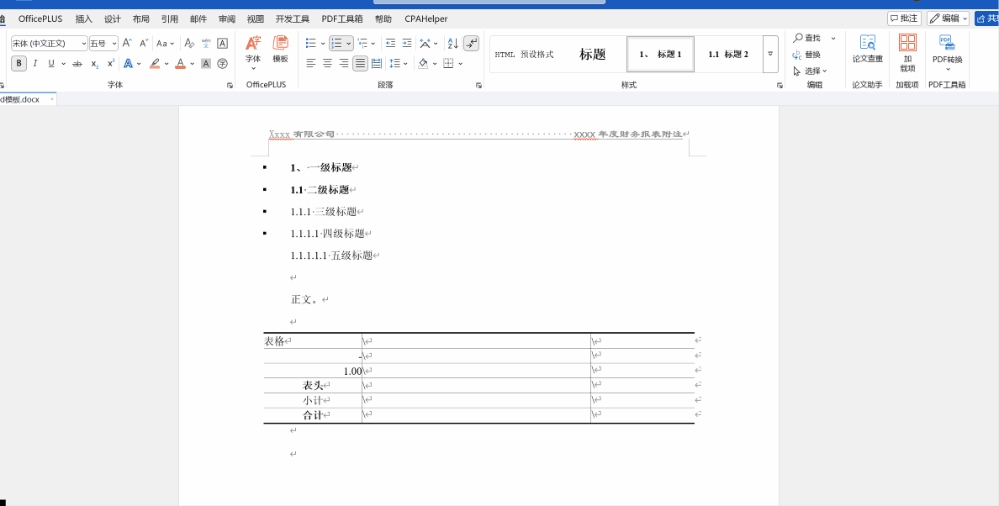Open 布局 Layout tab
The image size is (999, 506).
141,19
